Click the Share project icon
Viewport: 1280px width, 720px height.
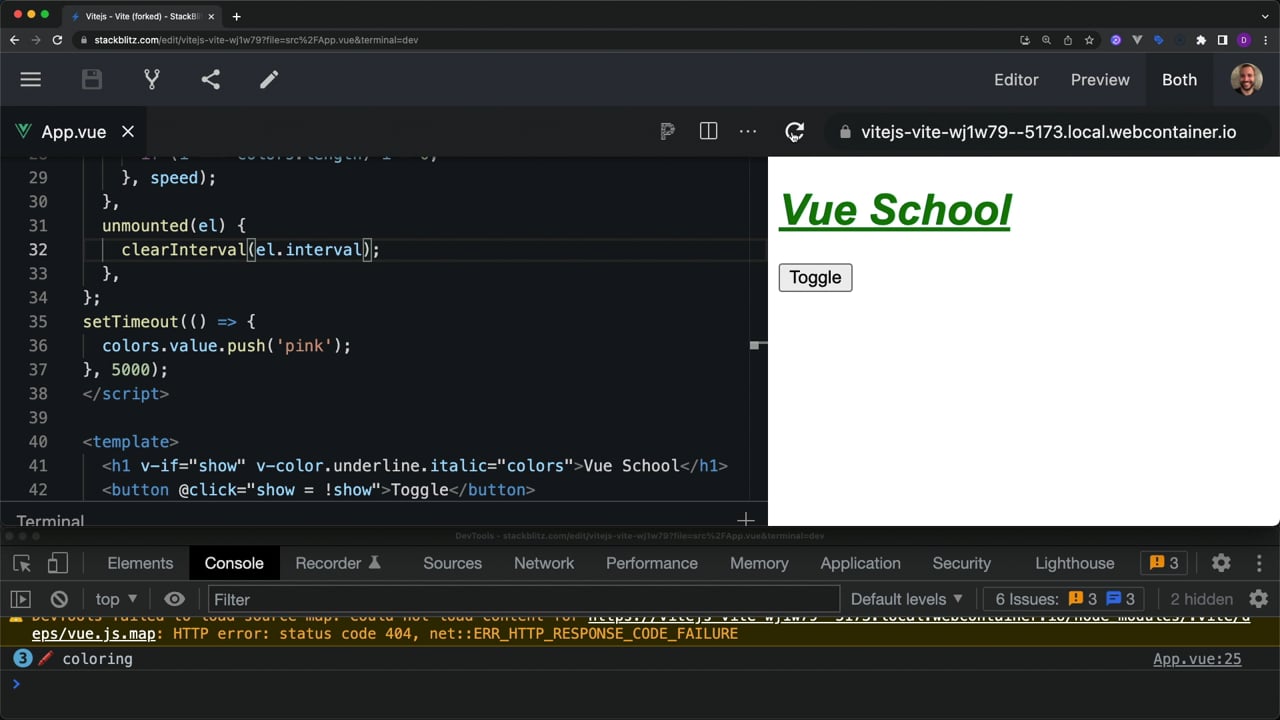click(x=210, y=80)
